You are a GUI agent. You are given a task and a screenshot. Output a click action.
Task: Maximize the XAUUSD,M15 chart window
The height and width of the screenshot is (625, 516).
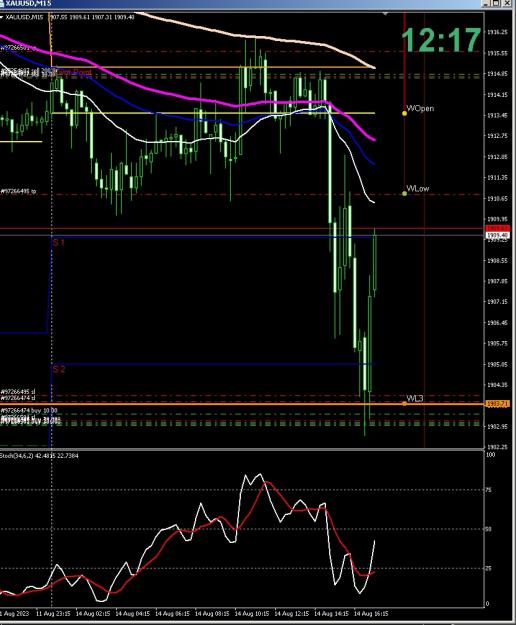click(x=496, y=3)
